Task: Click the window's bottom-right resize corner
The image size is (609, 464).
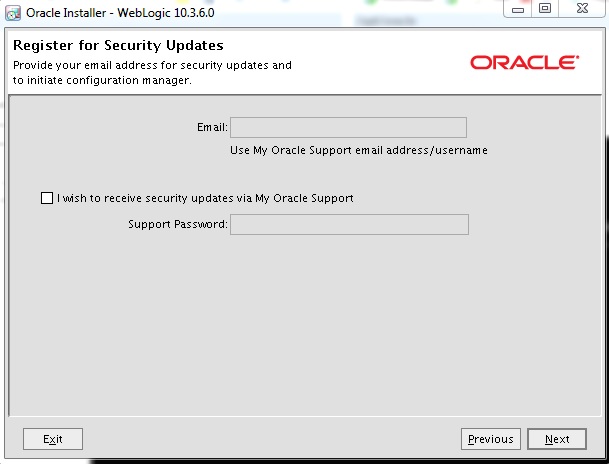Action: 605,460
